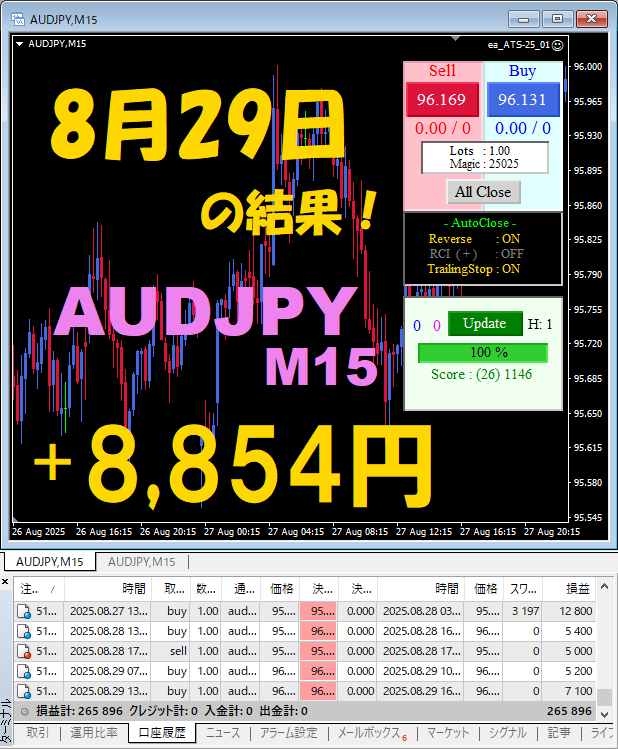Open the 取引 terminal tab
618x749 pixels.
click(38, 733)
